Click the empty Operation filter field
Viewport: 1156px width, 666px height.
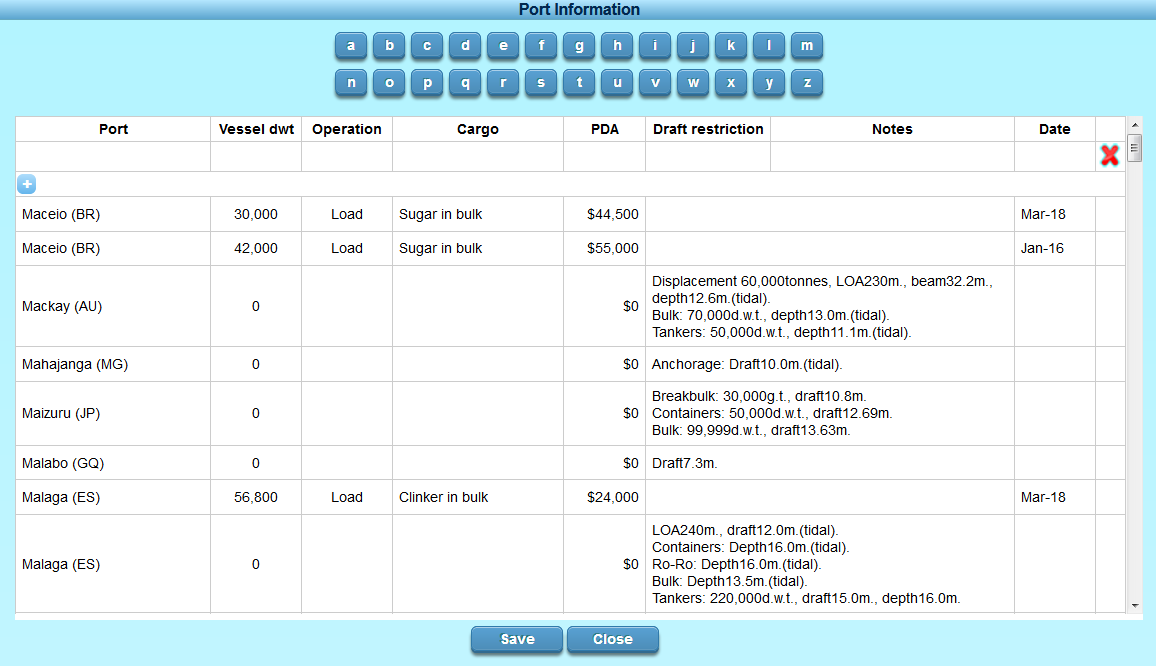pyautogui.click(x=347, y=156)
